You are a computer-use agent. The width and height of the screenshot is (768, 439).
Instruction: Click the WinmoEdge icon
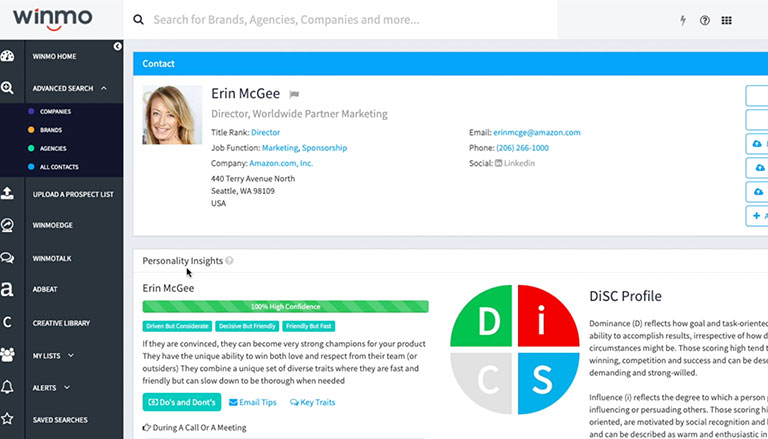(7, 225)
